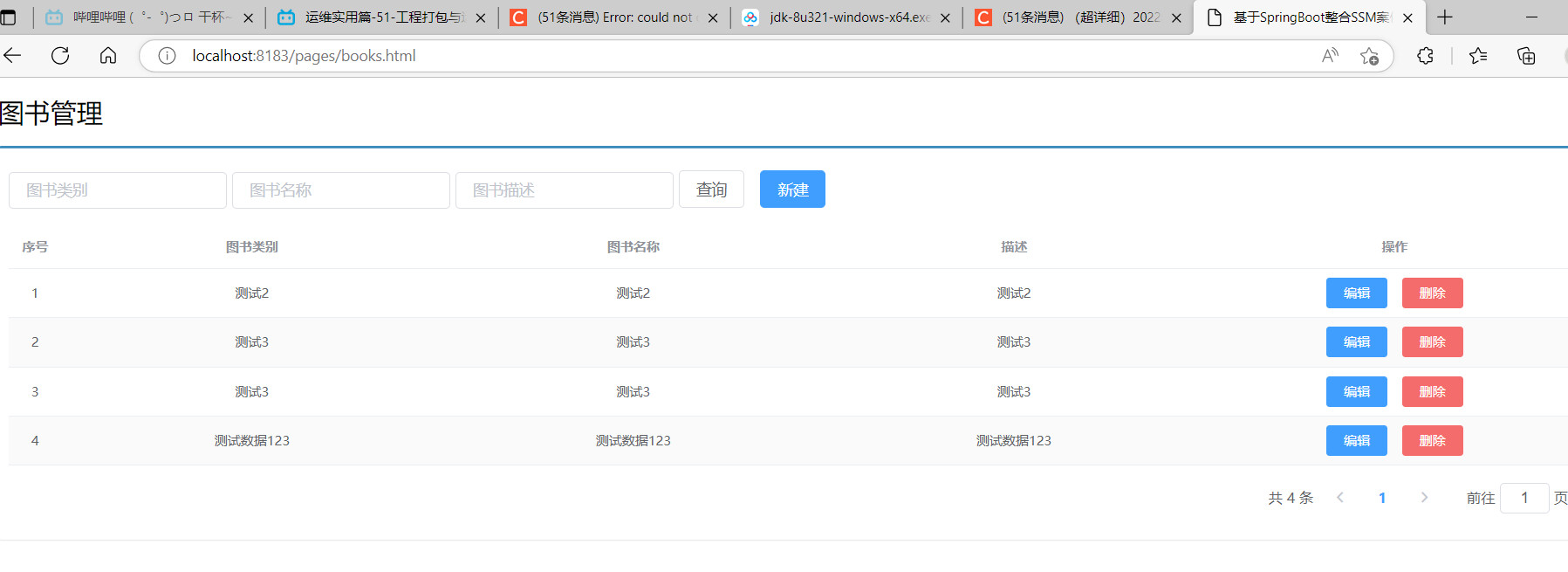Focus the 图书类别 search field
Viewport: 1568px width, 572px height.
[x=118, y=190]
